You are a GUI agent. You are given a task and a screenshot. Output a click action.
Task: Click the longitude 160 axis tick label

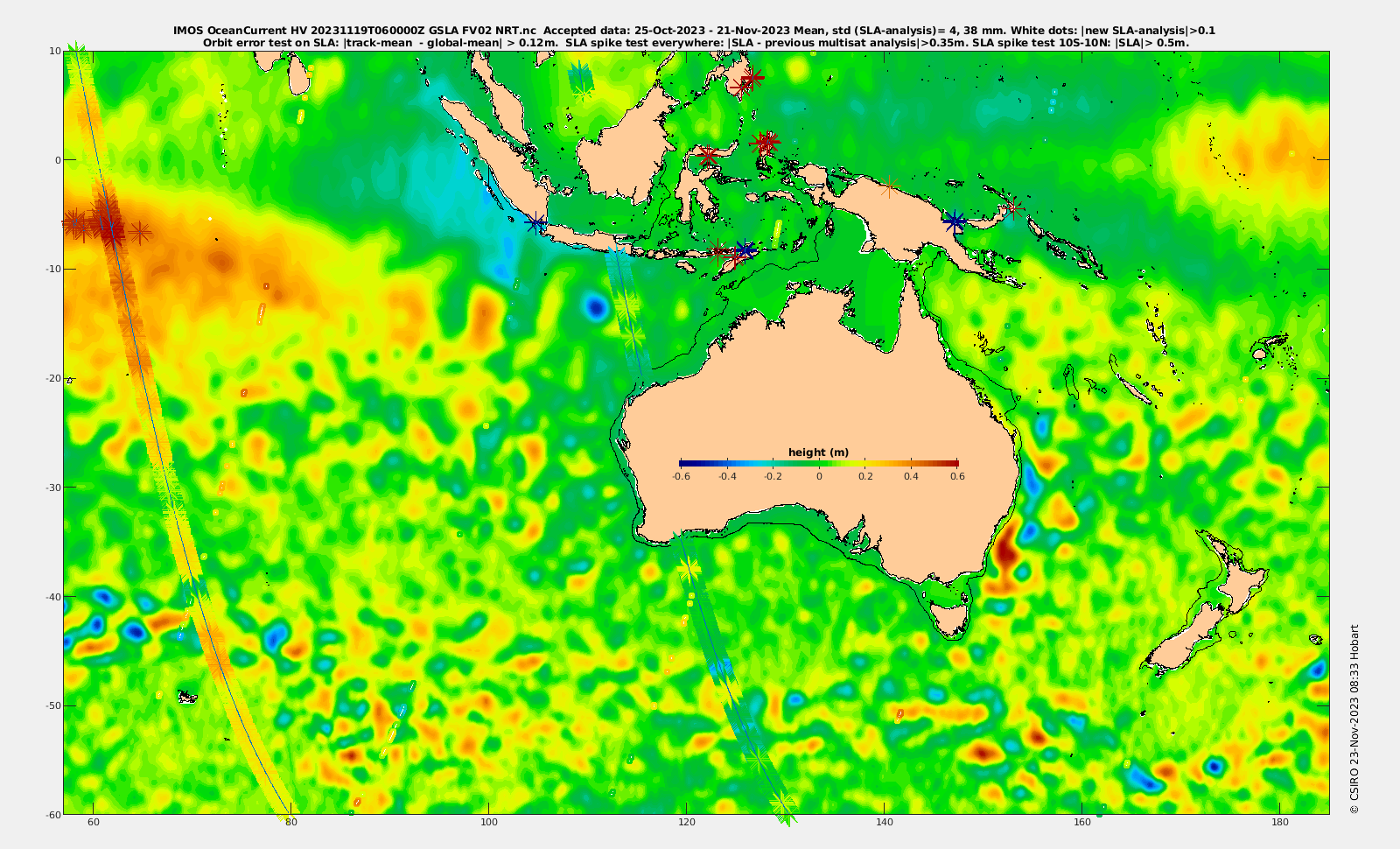pyautogui.click(x=1082, y=823)
